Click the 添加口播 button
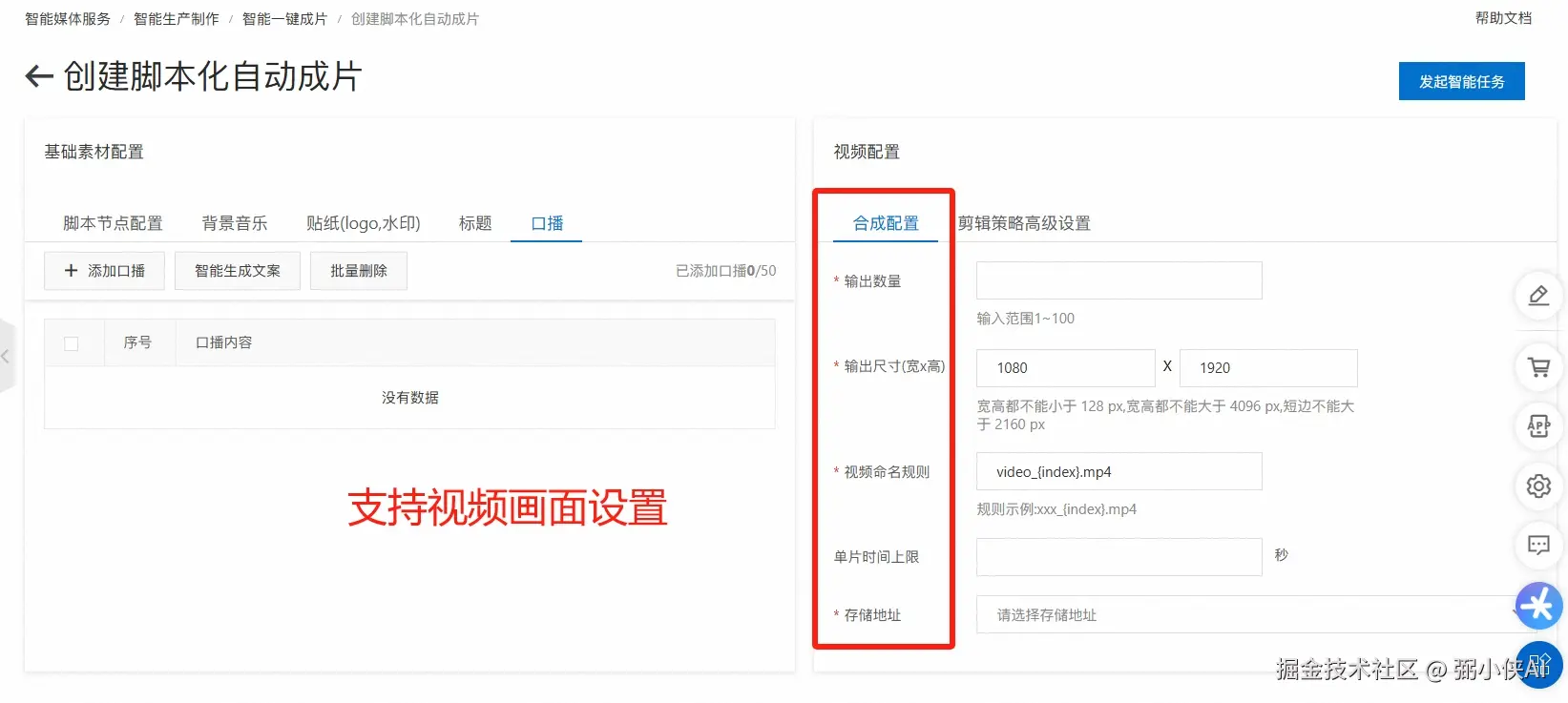Viewport: 1568px width, 703px height. click(104, 271)
